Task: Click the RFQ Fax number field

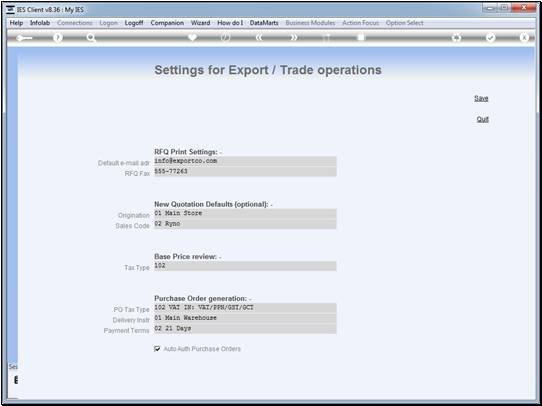Action: pyautogui.click(x=245, y=171)
